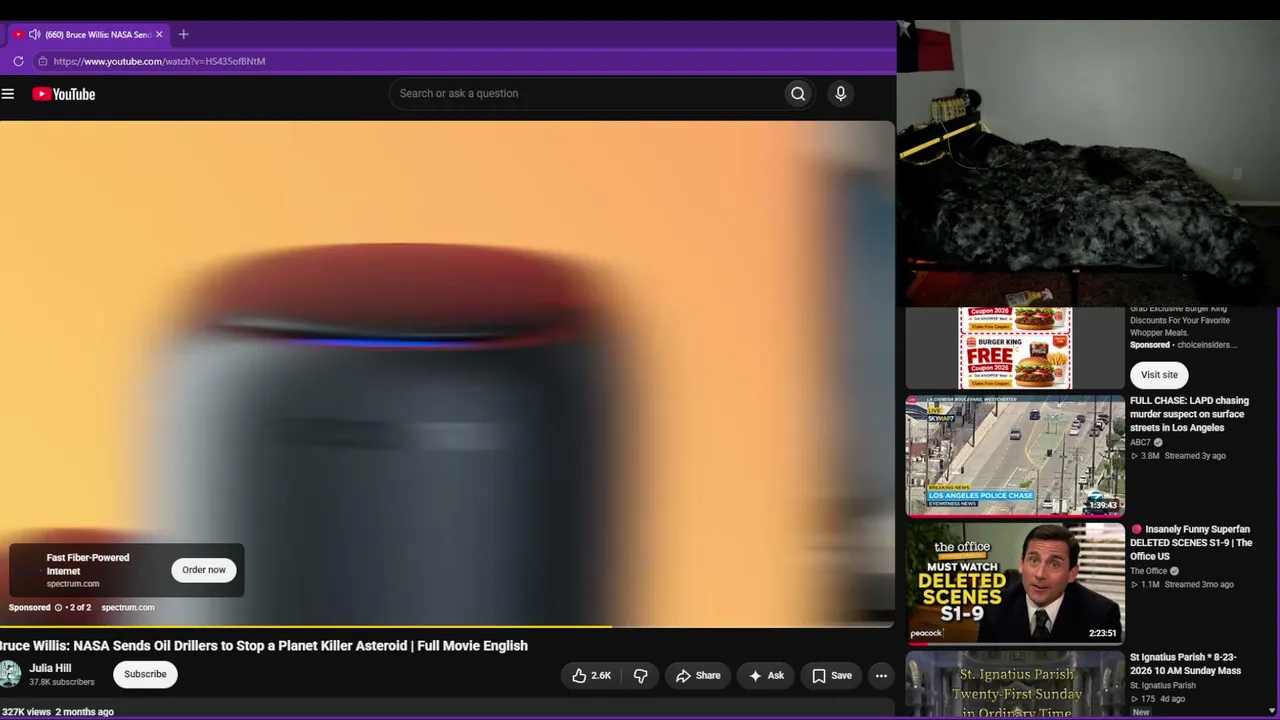The height and width of the screenshot is (720, 1280).
Task: Click the "2:23:51" duration badge
Action: (1103, 633)
